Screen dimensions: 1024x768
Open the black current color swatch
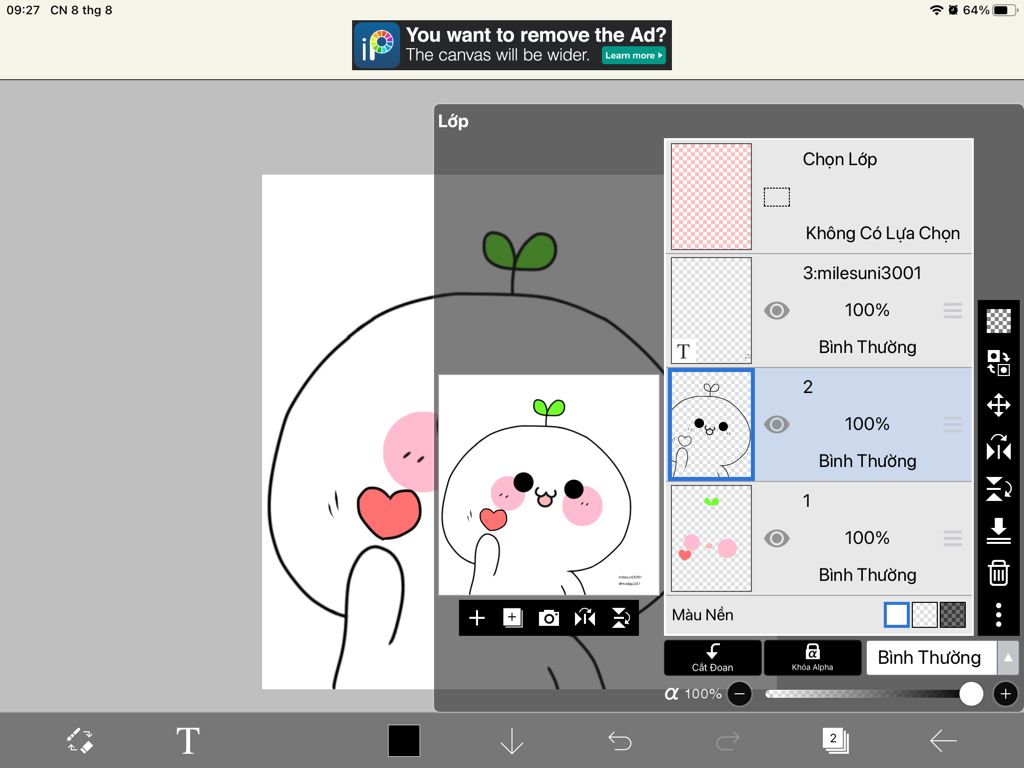tap(404, 741)
